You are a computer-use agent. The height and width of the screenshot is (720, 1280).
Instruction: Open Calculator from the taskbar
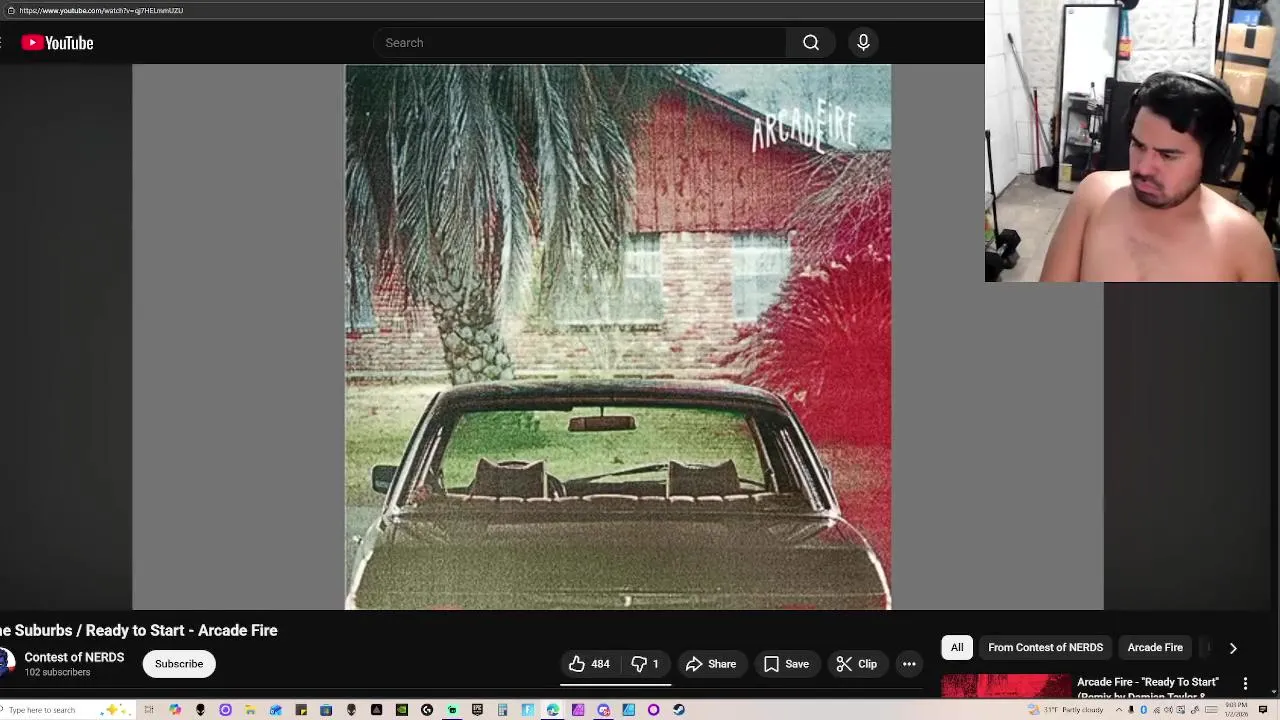(502, 710)
